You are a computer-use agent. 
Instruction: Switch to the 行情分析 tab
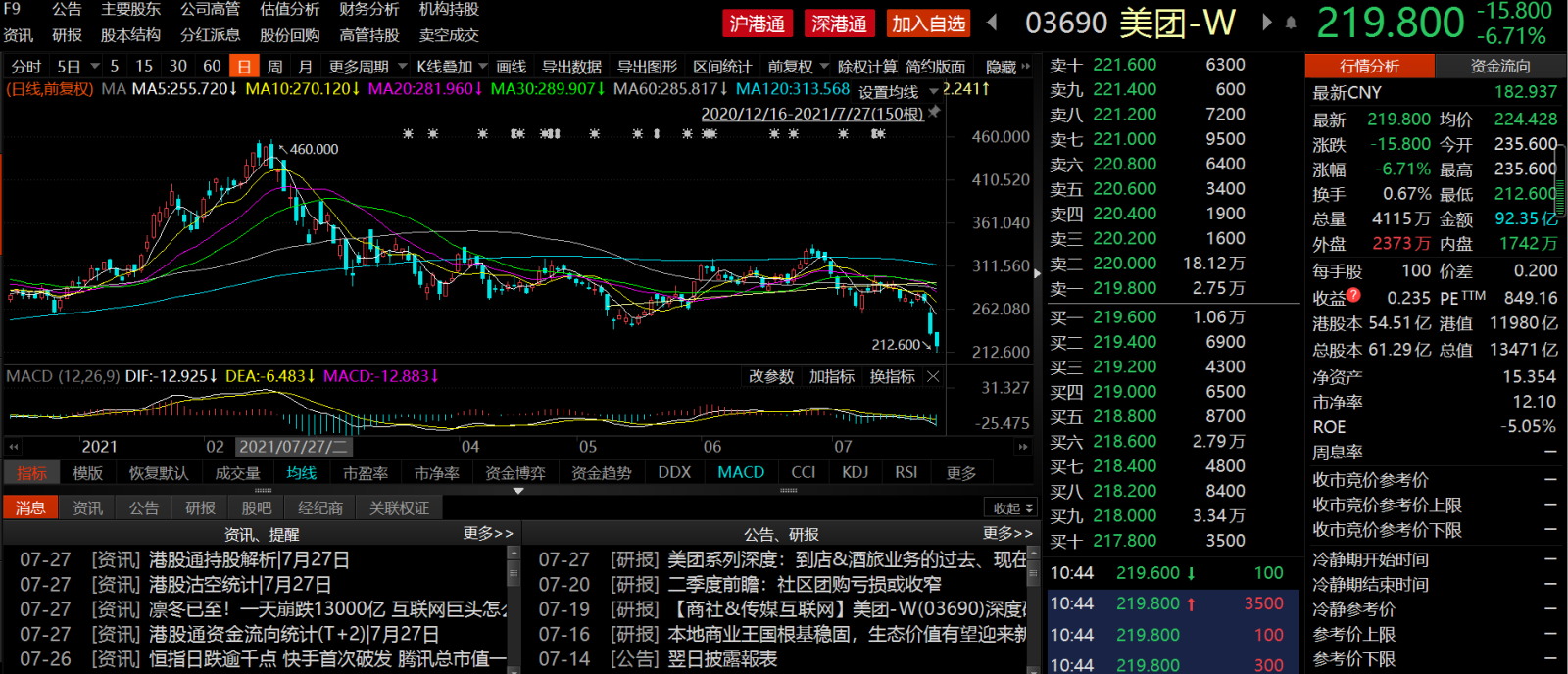1369,66
